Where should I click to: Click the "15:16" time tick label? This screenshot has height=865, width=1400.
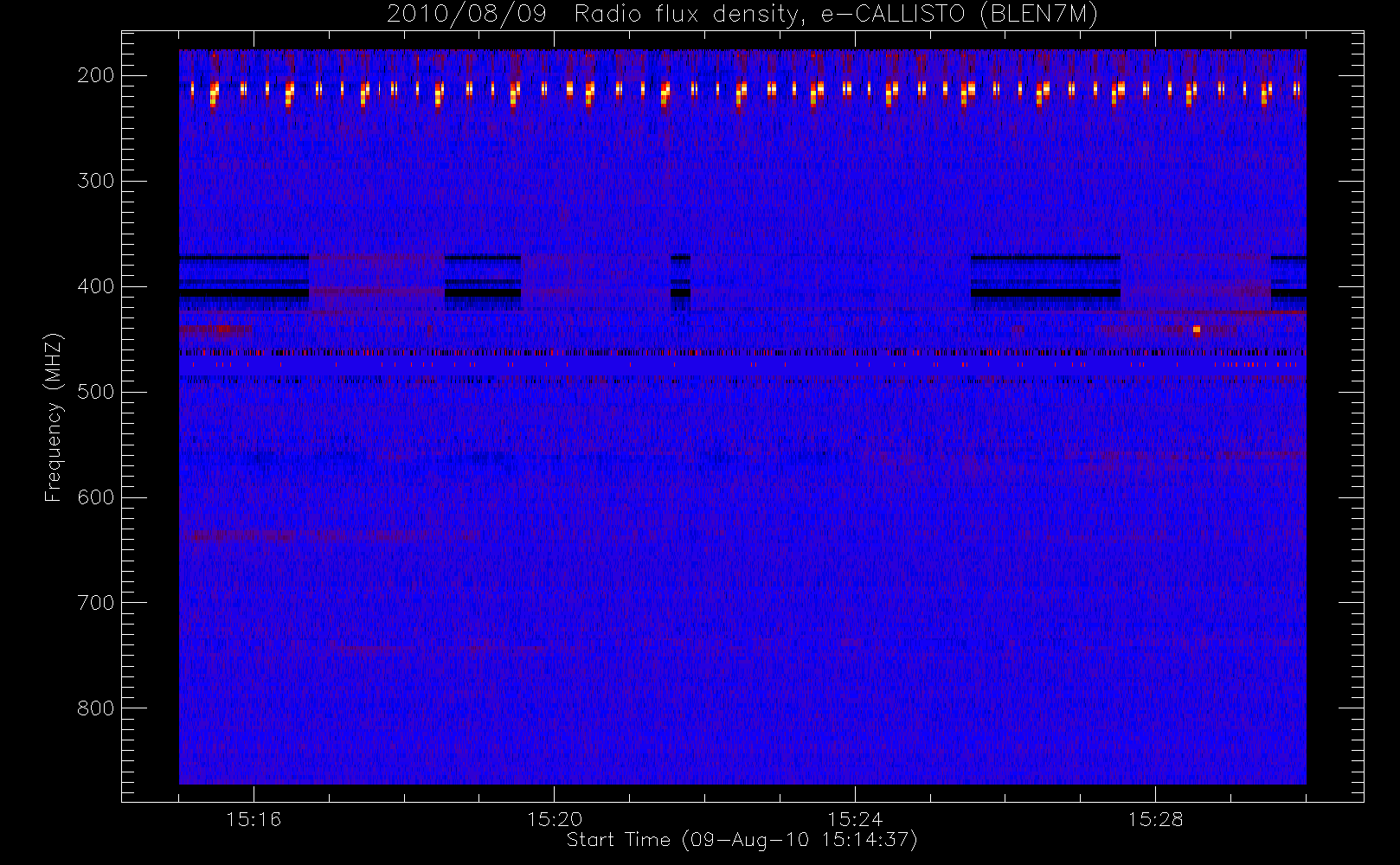point(254,819)
